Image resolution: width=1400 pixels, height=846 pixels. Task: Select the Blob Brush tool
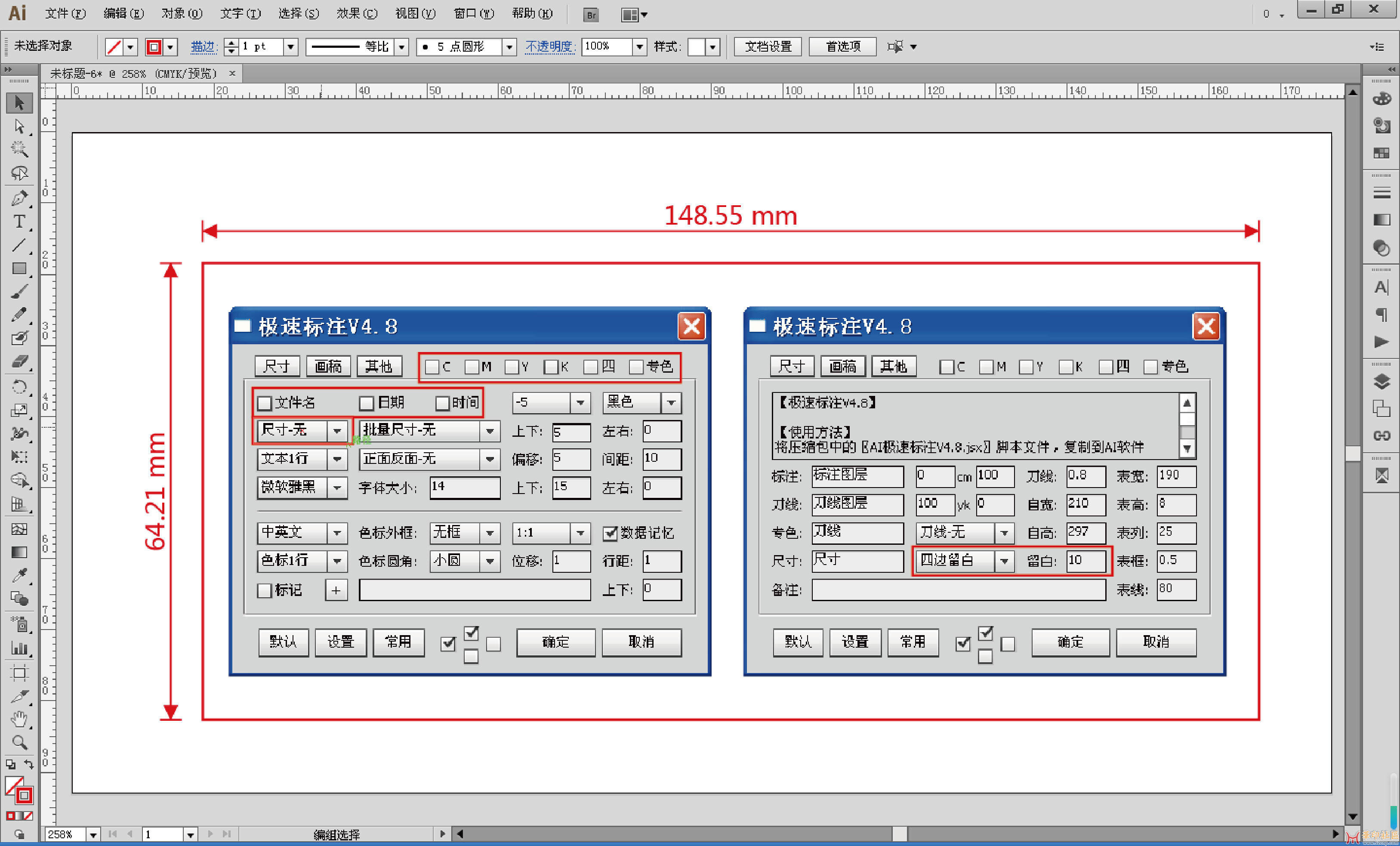pyautogui.click(x=19, y=338)
